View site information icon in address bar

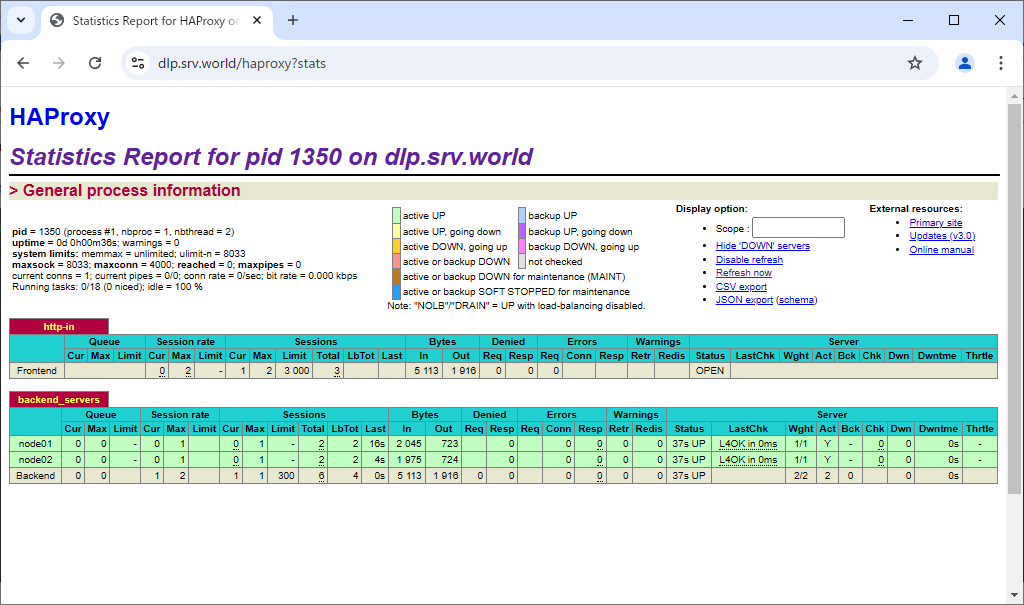(x=138, y=63)
